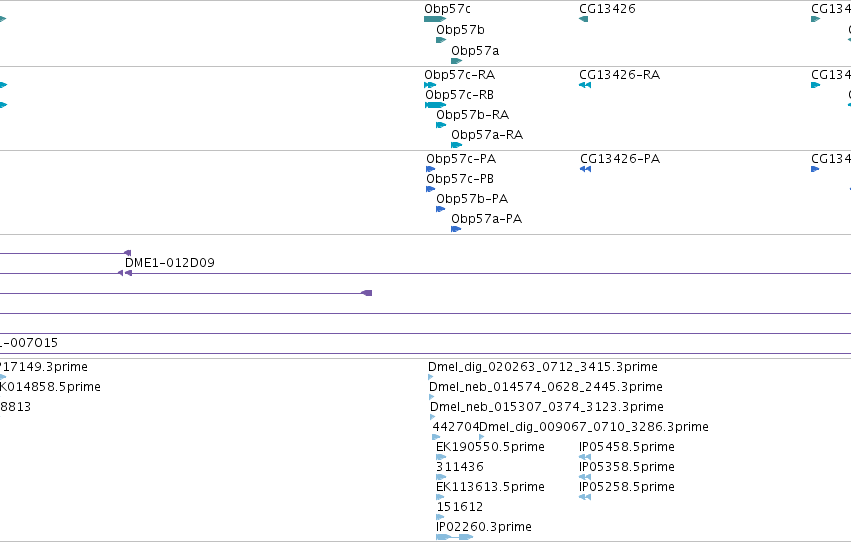Click the Obp57b gene label

pos(460,30)
